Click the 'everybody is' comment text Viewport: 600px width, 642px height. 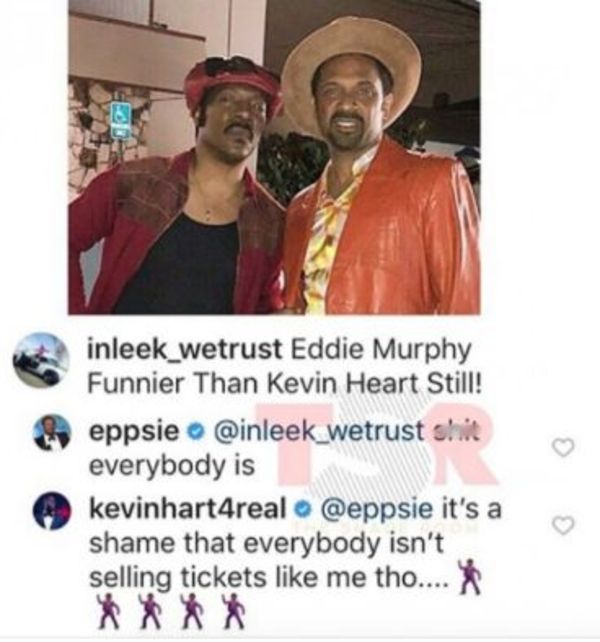click(172, 466)
